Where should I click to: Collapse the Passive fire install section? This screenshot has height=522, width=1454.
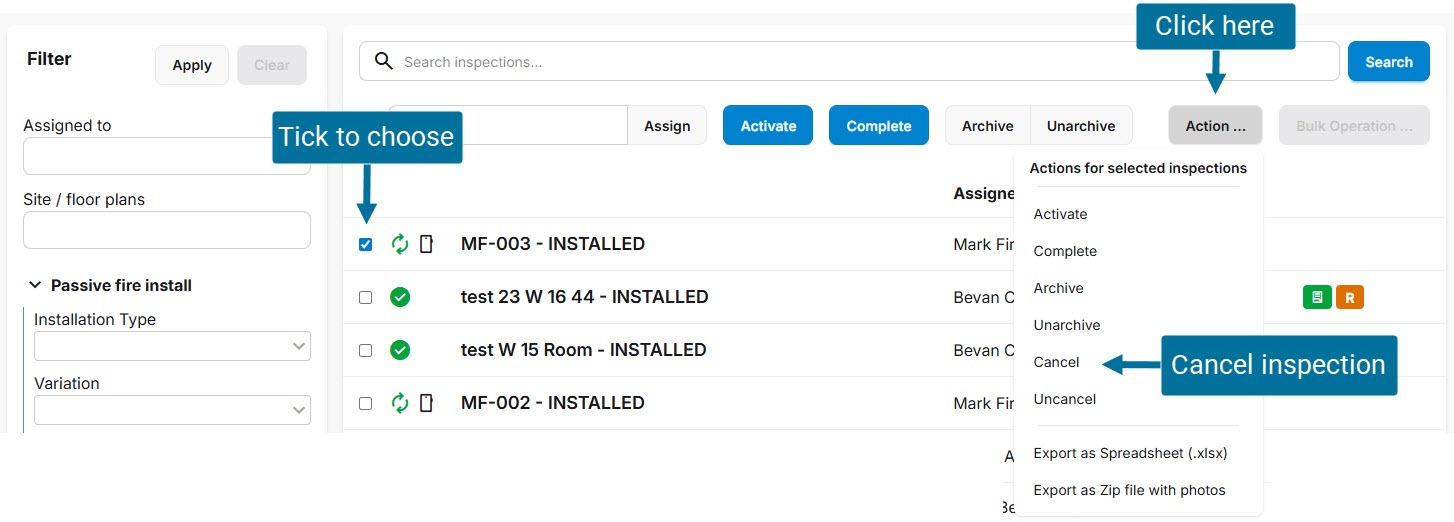click(35, 285)
